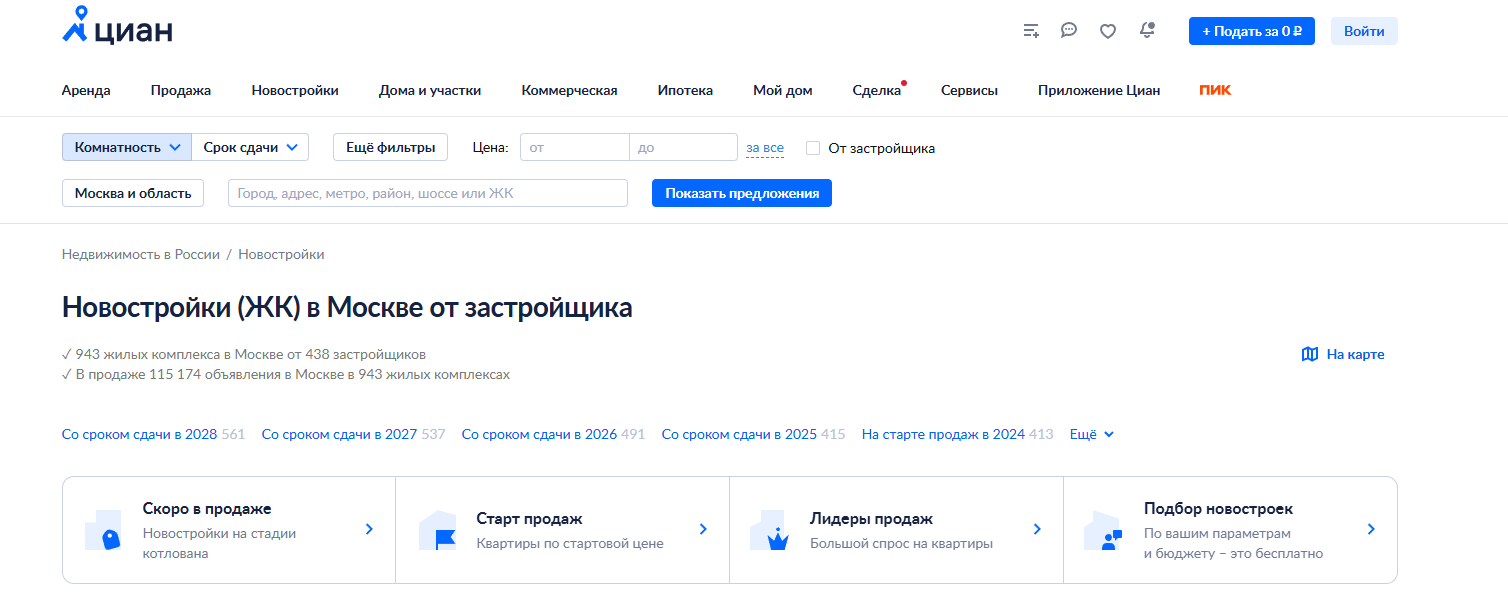The image size is (1508, 603).
Task: Open the Ипотека menu item
Action: tap(685, 90)
